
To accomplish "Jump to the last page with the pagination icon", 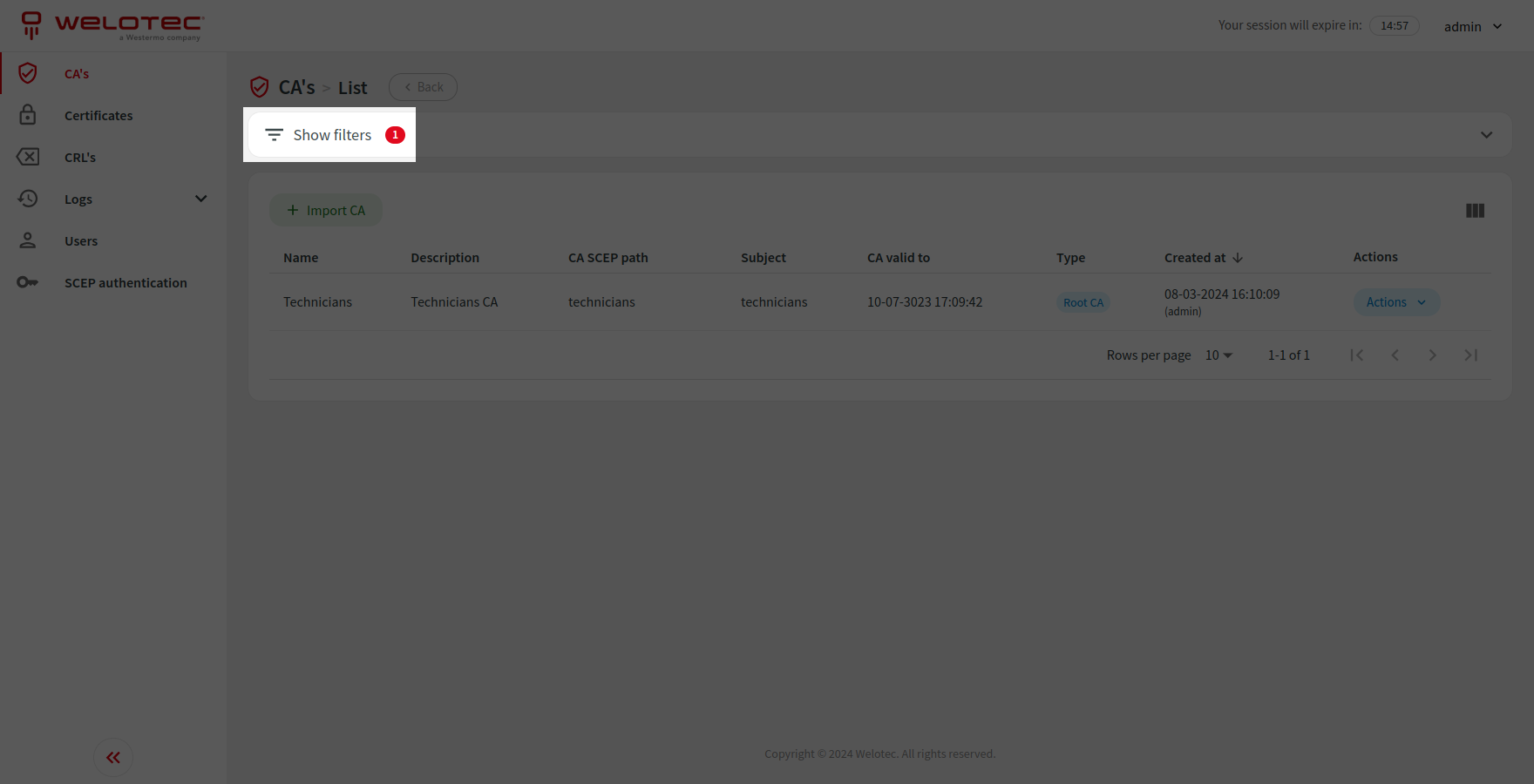I will pos(1470,355).
